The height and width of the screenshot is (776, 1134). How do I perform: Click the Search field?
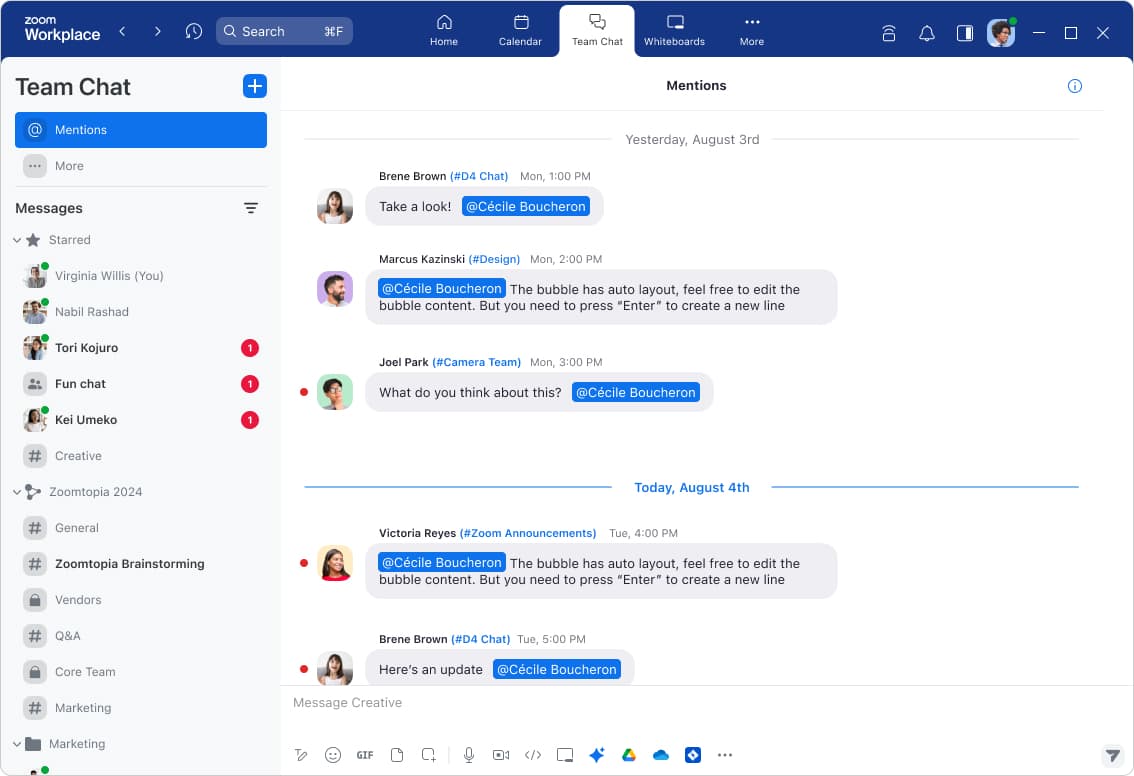click(x=284, y=31)
